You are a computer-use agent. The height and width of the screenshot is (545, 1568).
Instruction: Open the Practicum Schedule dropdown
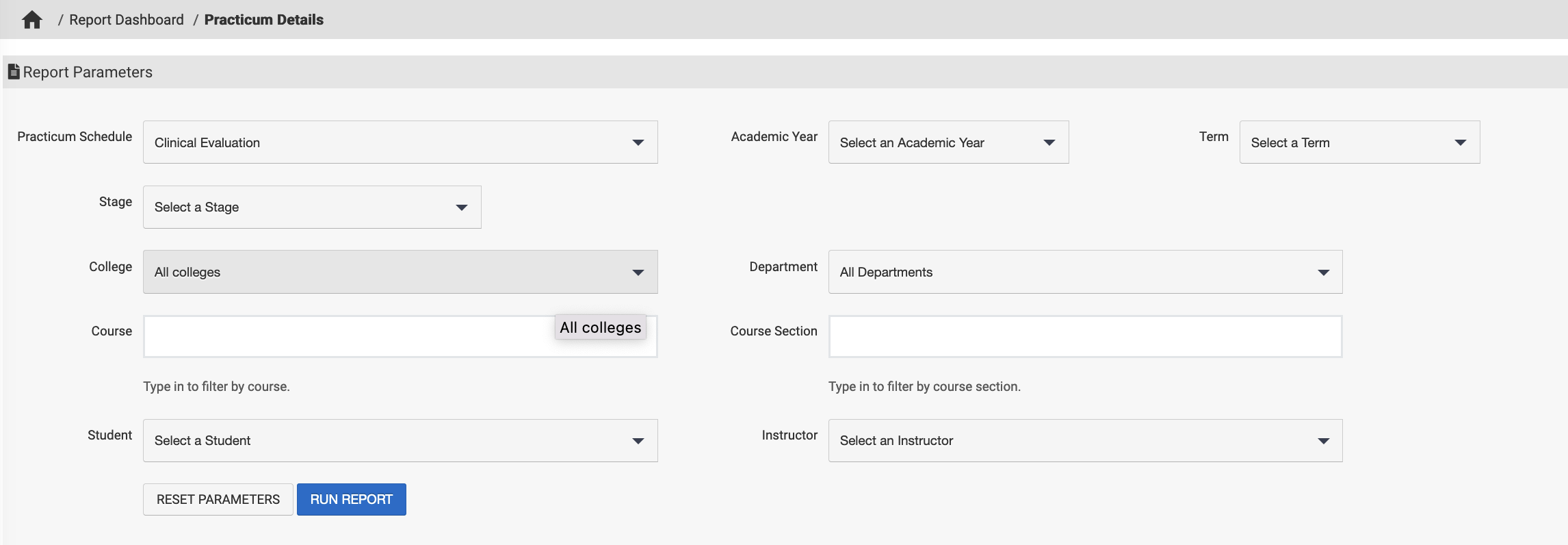tap(400, 142)
